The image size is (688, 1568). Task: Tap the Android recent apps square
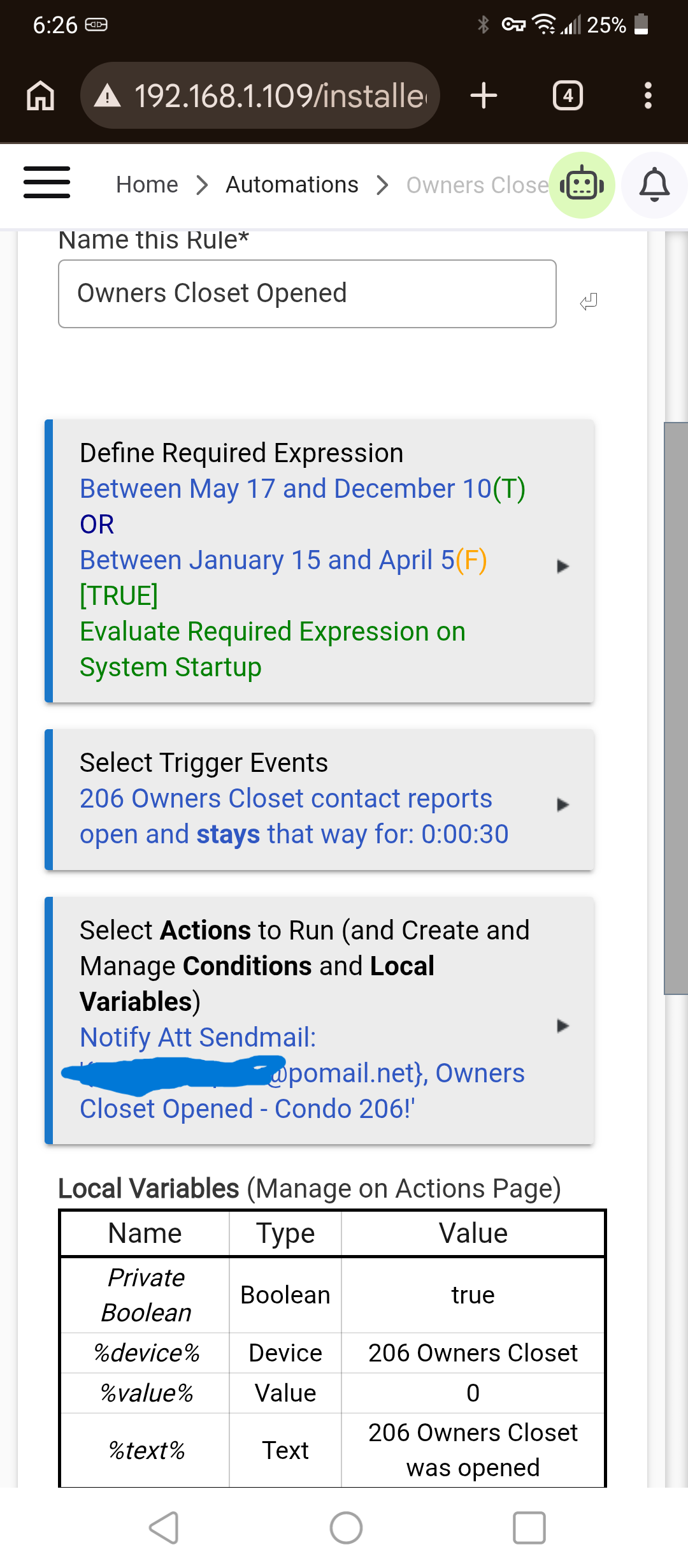coord(529,1528)
